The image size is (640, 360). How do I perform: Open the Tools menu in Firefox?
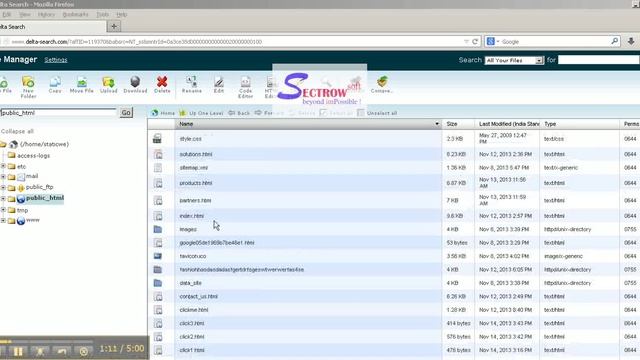102,15
